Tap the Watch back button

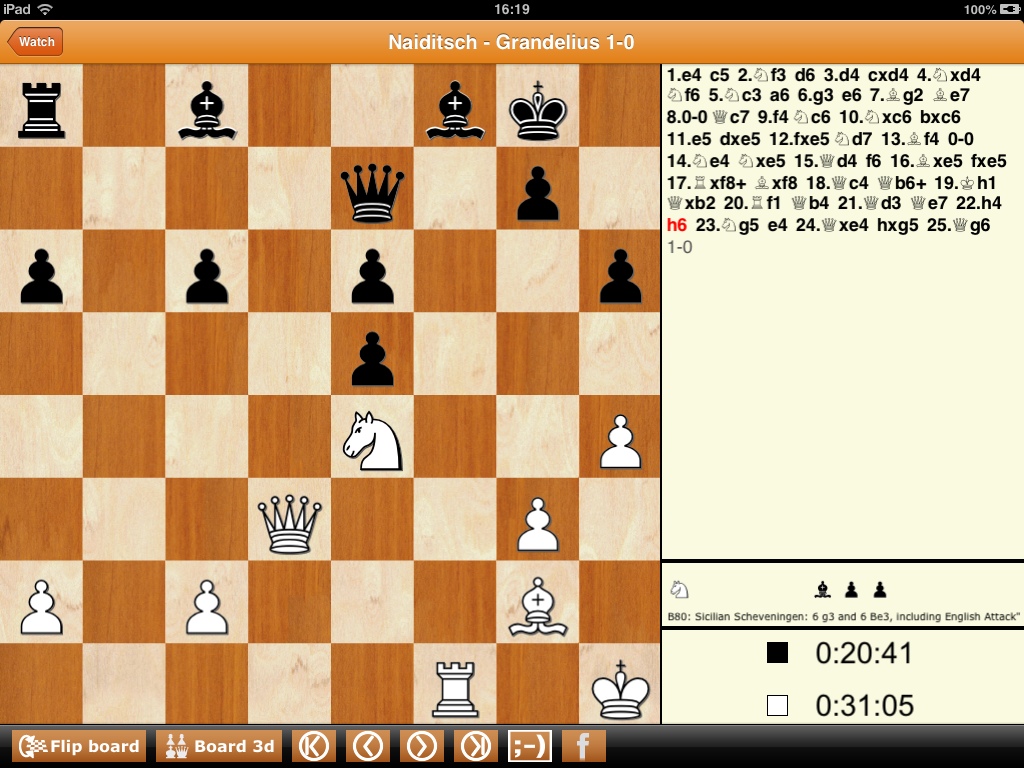[35, 42]
